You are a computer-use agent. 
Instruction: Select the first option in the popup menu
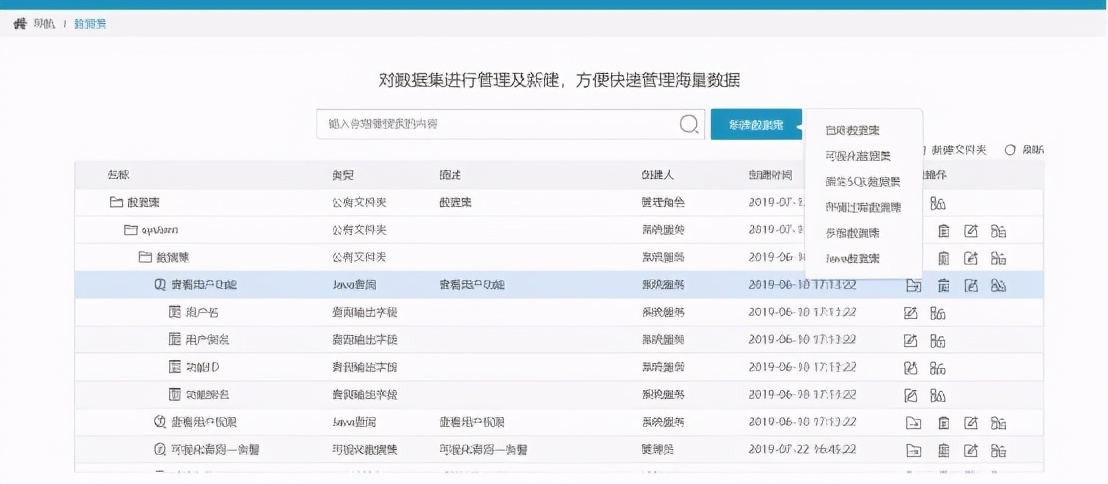[853, 131]
